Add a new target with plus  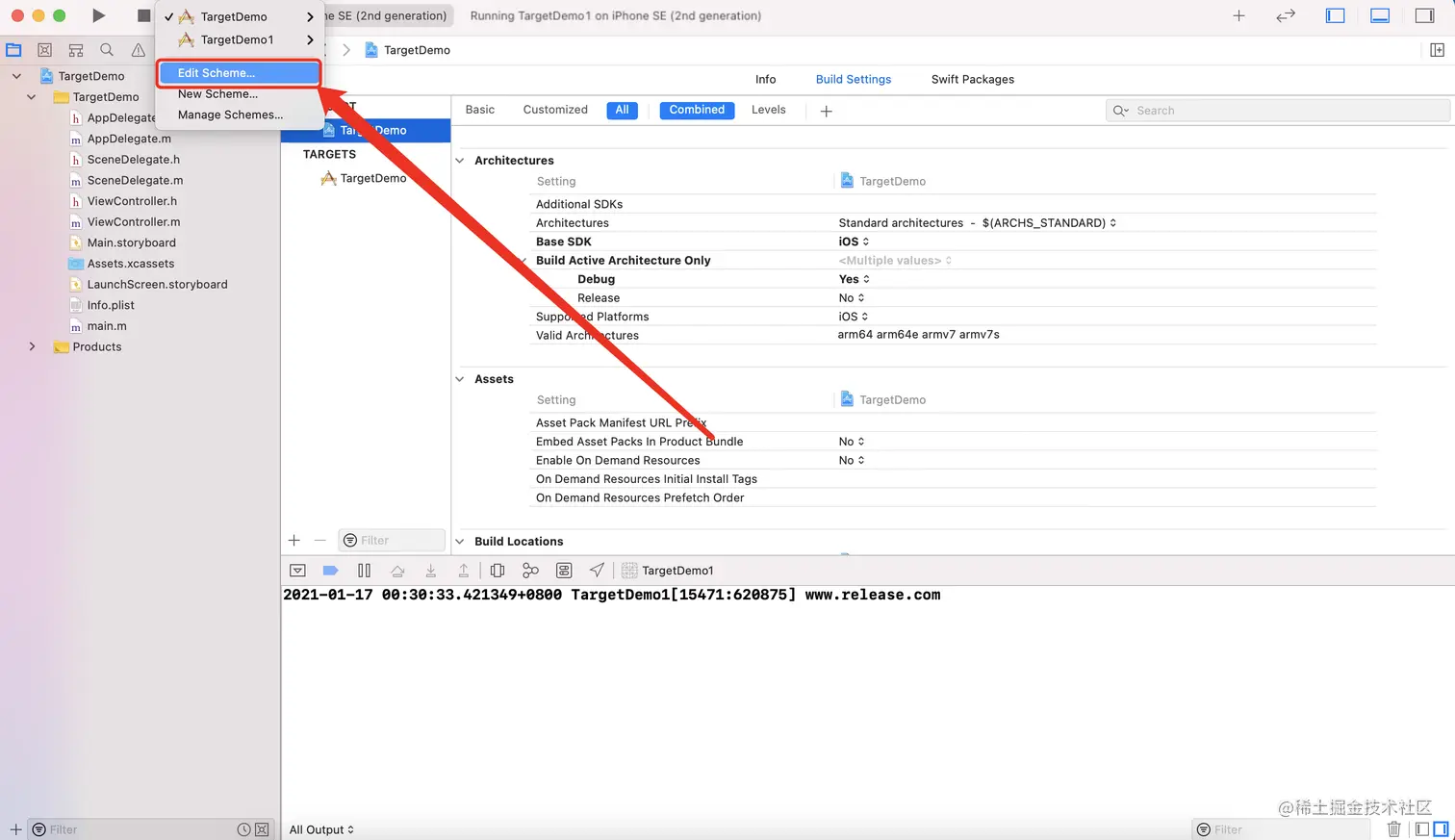tap(294, 541)
